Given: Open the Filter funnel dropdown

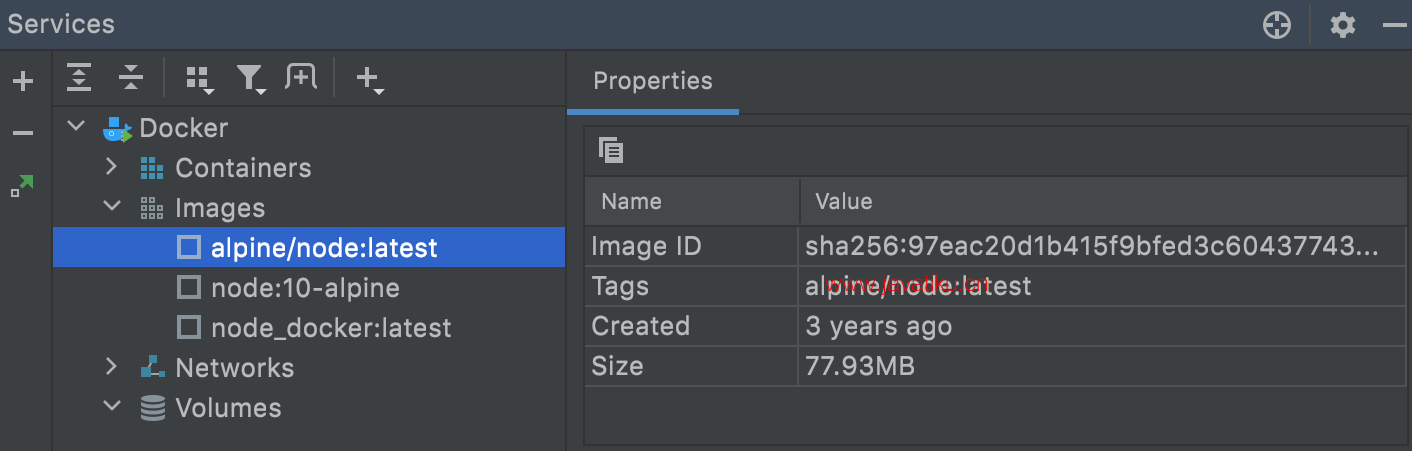Looking at the screenshot, I should coord(250,79).
